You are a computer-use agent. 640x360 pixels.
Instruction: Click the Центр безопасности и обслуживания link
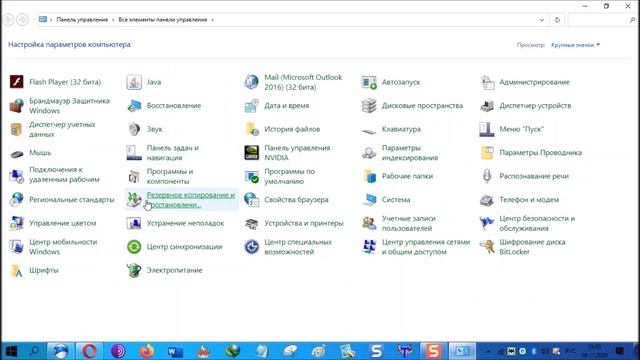[x=537, y=223]
